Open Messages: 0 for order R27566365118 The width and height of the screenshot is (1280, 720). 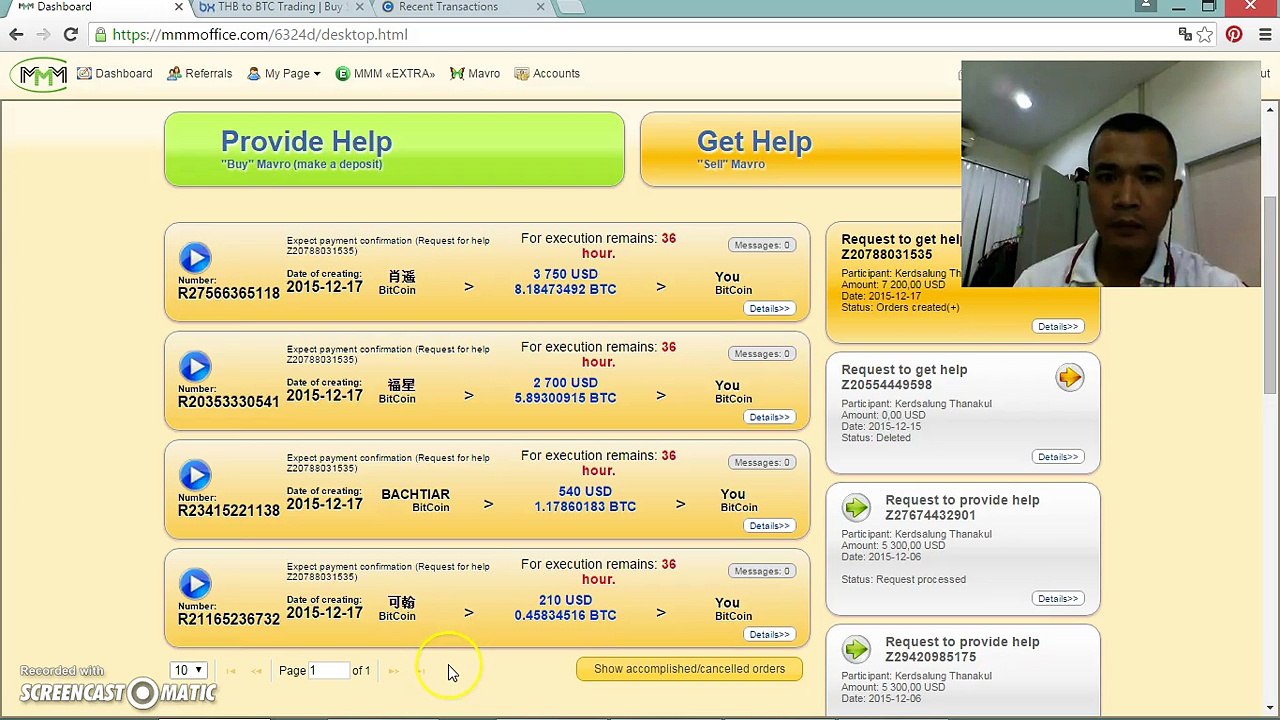tap(761, 245)
